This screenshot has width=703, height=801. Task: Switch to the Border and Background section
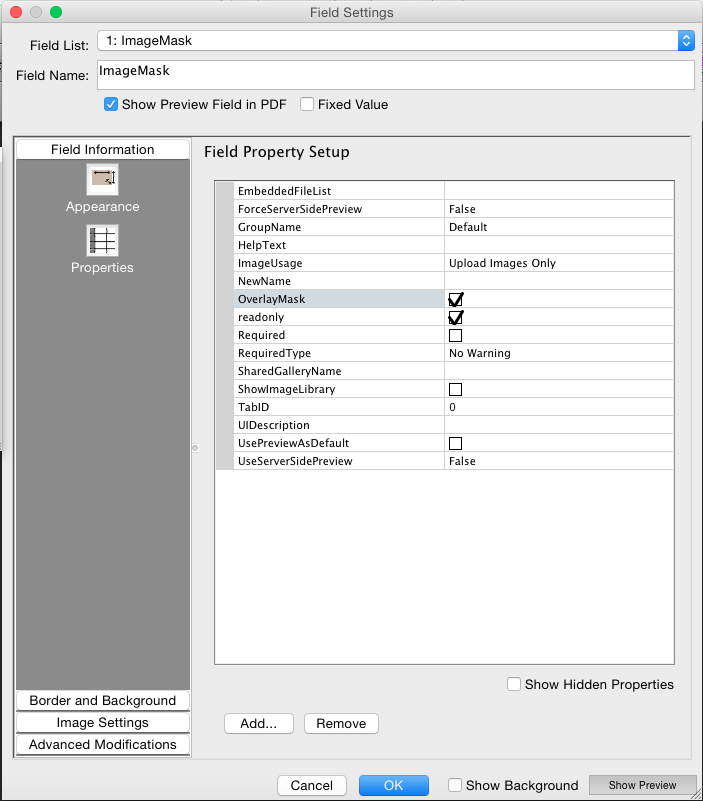tap(103, 701)
